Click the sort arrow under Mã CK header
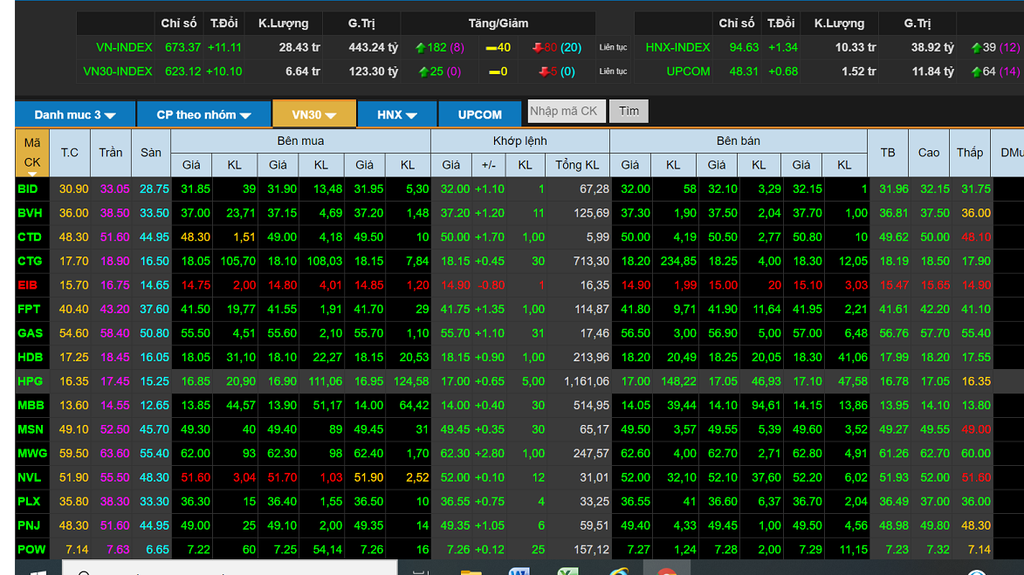The height and width of the screenshot is (575, 1024). click(32, 174)
